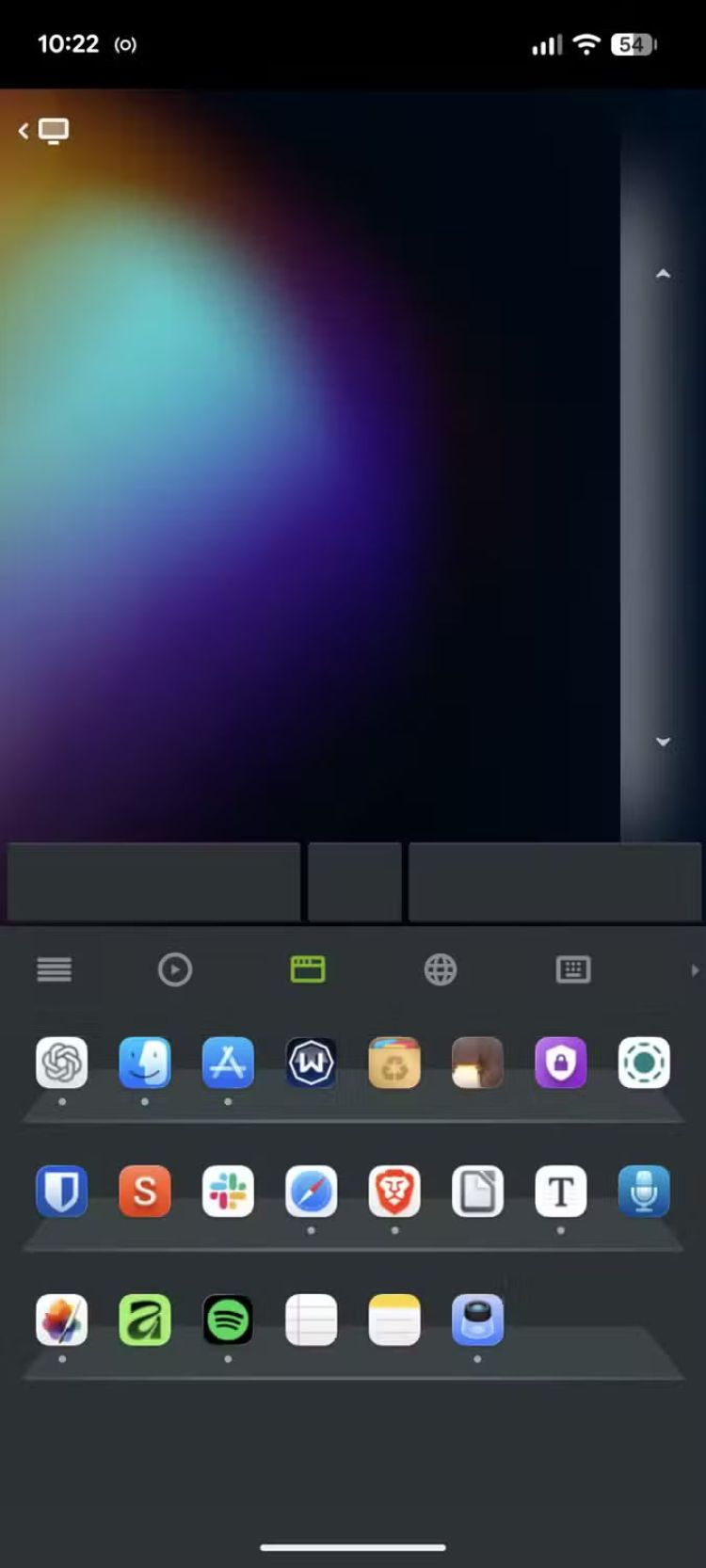Open Spotify from the app grid
Screen dimensions: 706x1568
[x=228, y=1320]
